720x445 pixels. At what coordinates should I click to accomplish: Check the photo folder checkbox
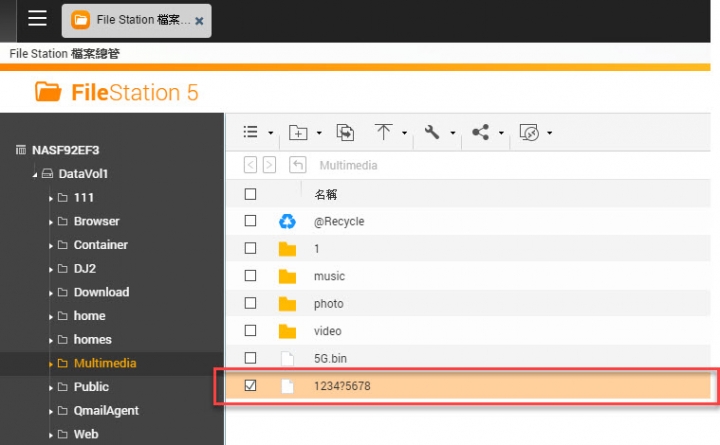coord(250,303)
